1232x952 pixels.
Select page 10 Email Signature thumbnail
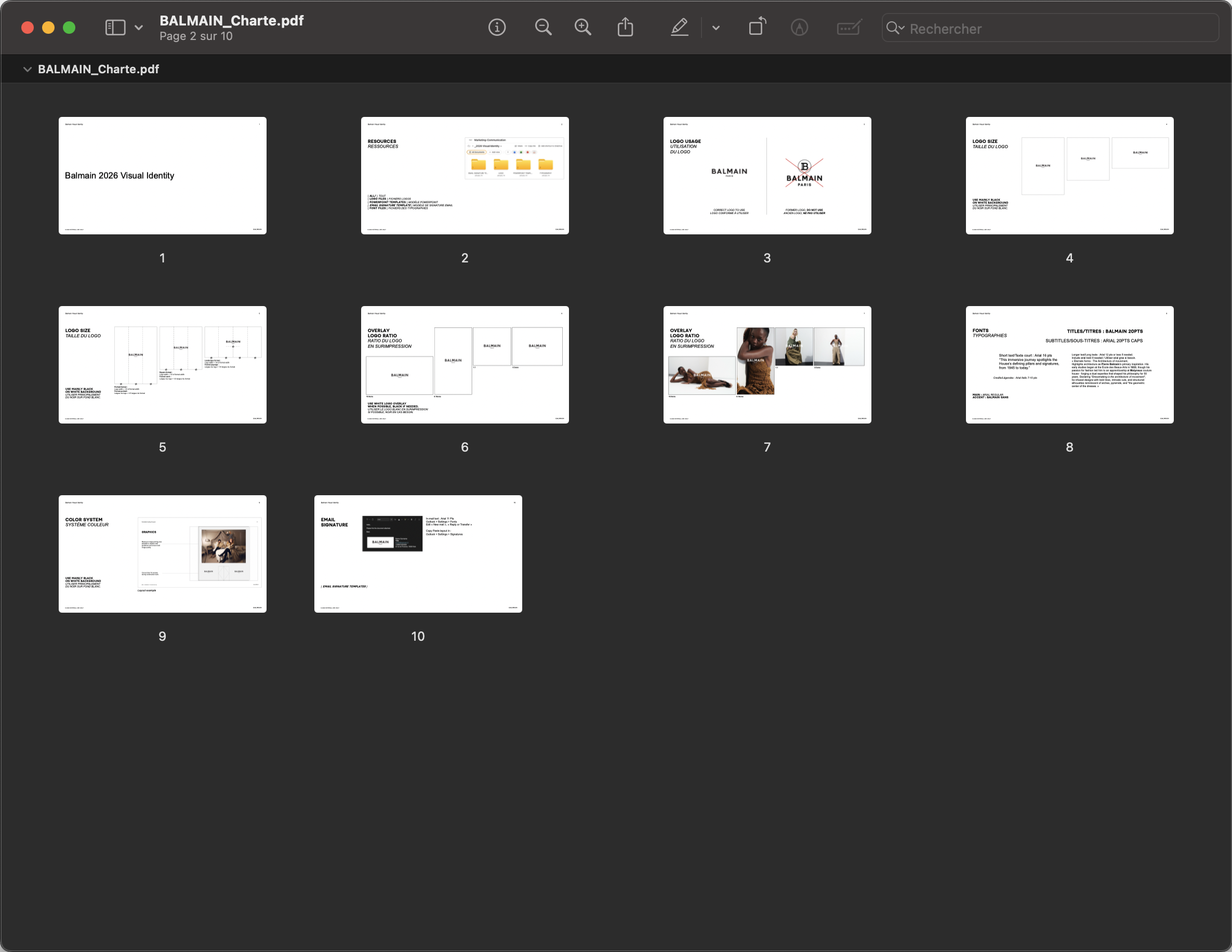coord(418,554)
